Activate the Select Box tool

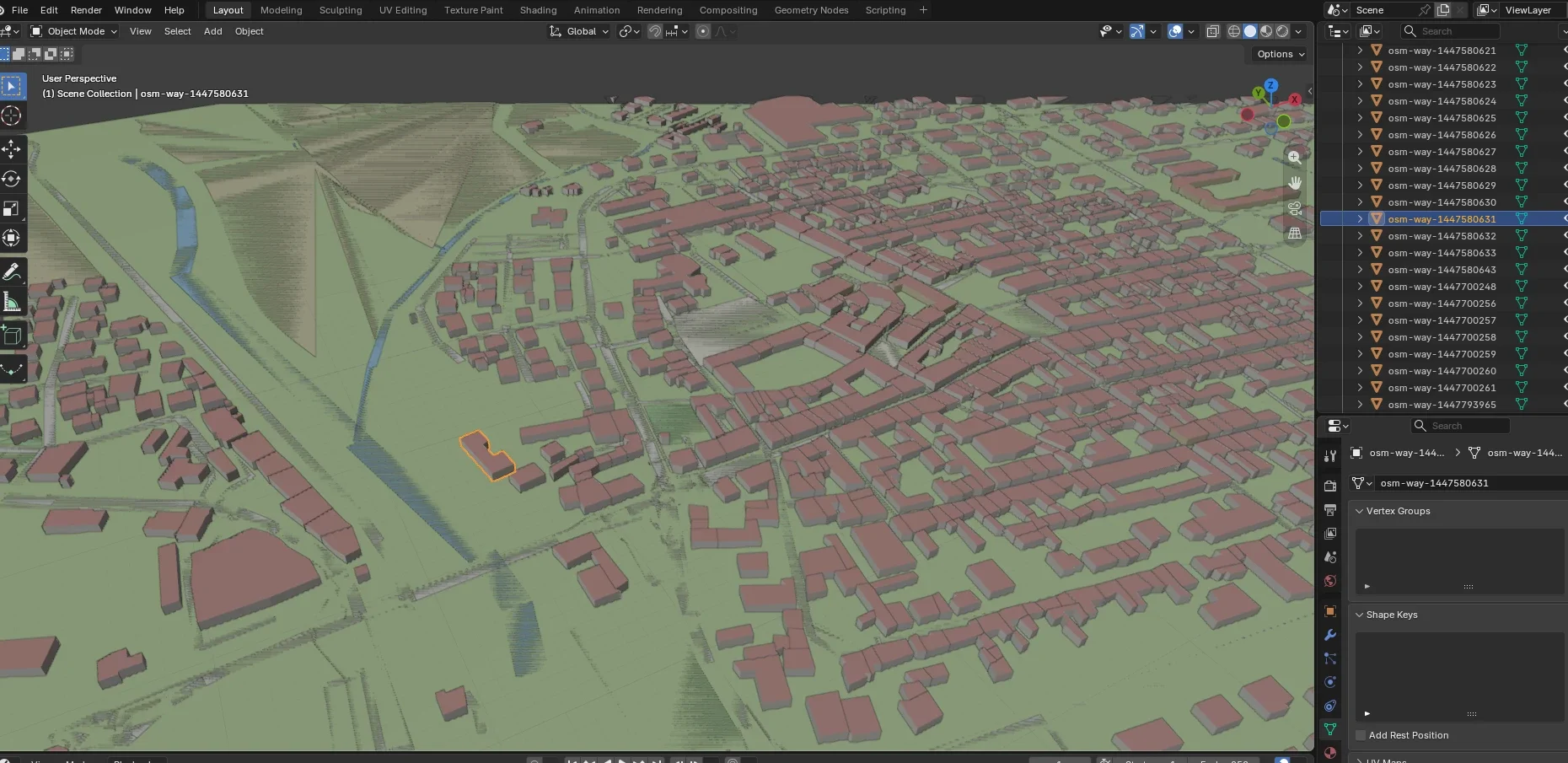point(12,86)
